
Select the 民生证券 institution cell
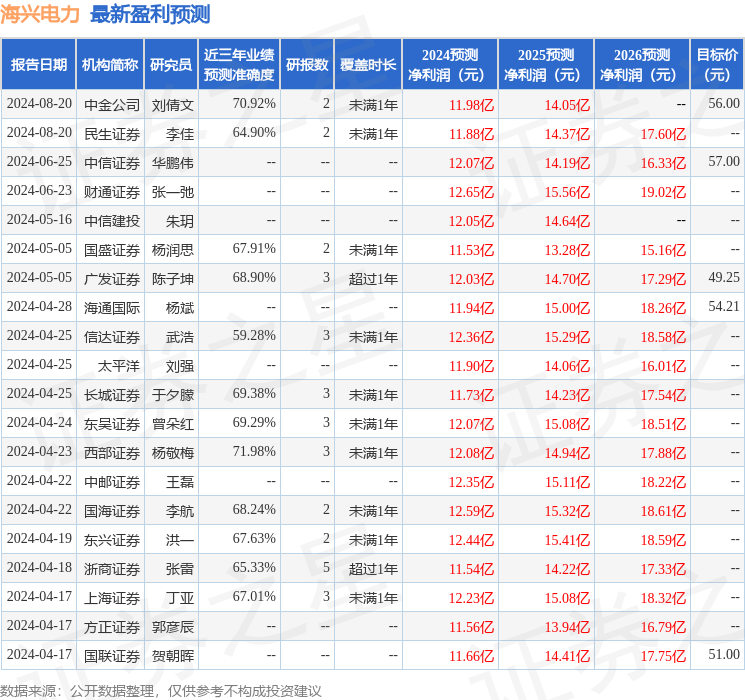coord(112,134)
